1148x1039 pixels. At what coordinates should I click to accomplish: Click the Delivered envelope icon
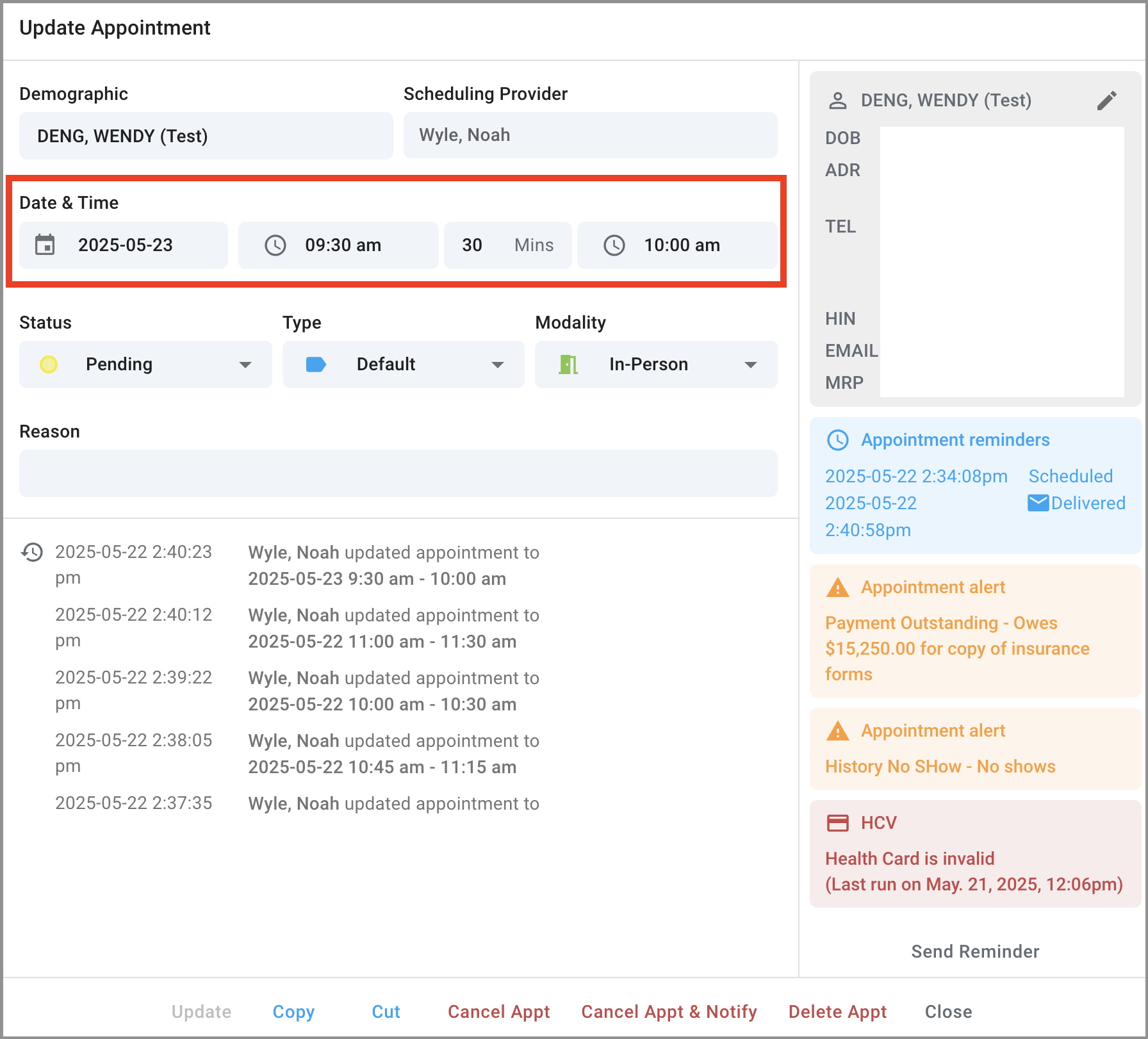[x=1038, y=503]
